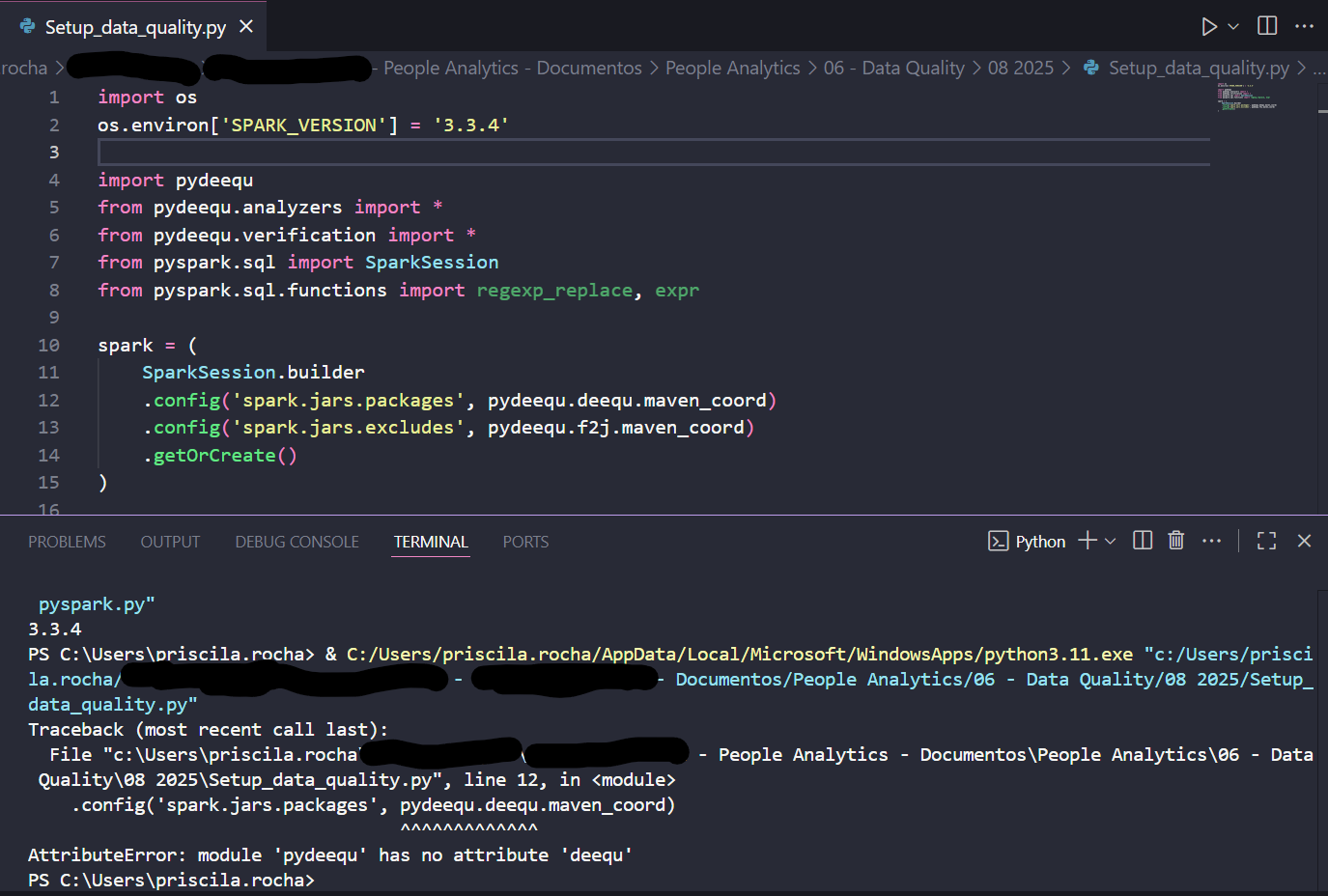
Task: Kill terminal with trash icon
Action: (1175, 541)
